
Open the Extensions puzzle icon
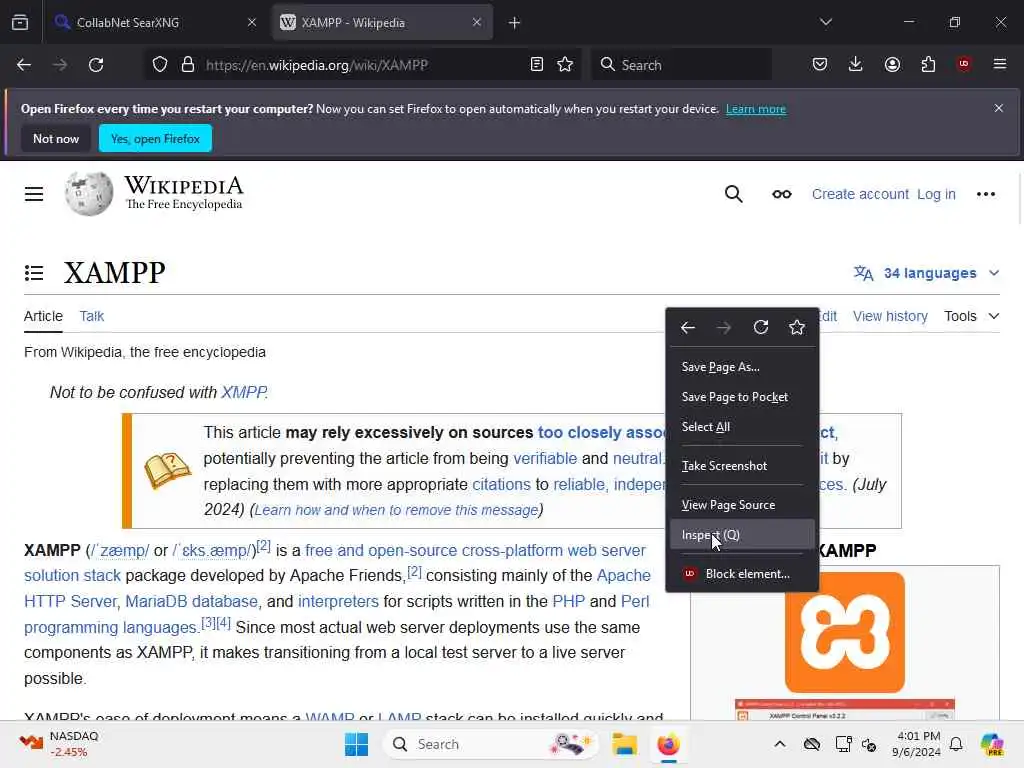click(x=928, y=64)
